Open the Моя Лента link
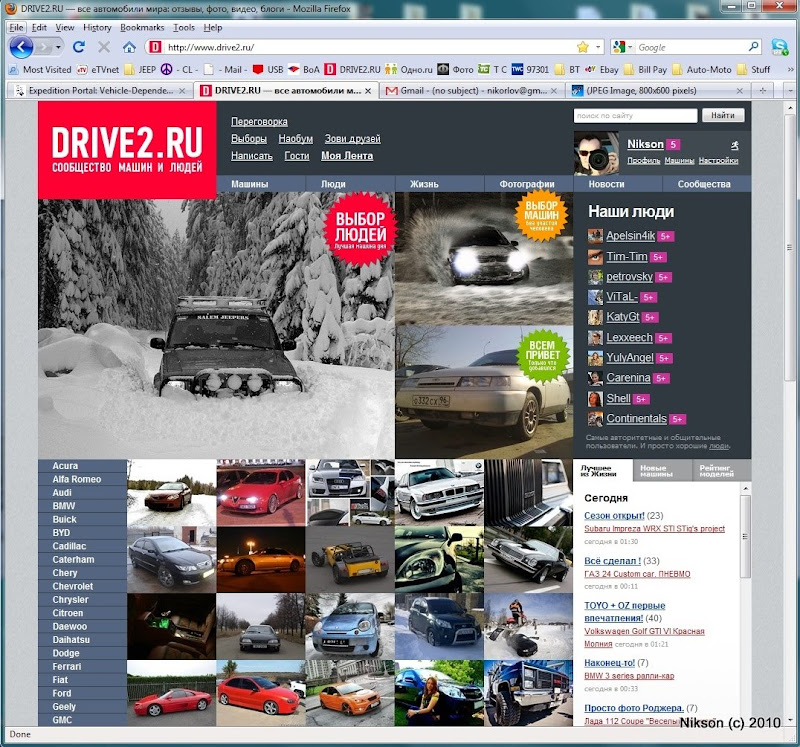The height and width of the screenshot is (747, 800). pos(347,156)
